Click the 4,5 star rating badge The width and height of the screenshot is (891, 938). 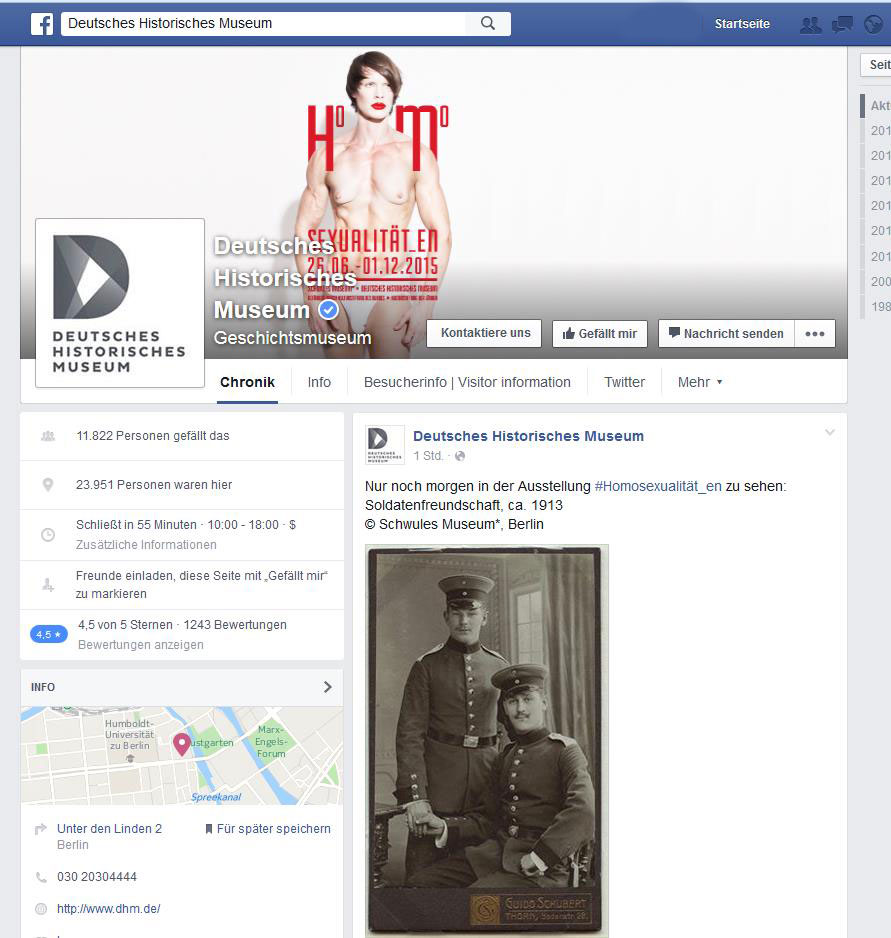[49, 634]
